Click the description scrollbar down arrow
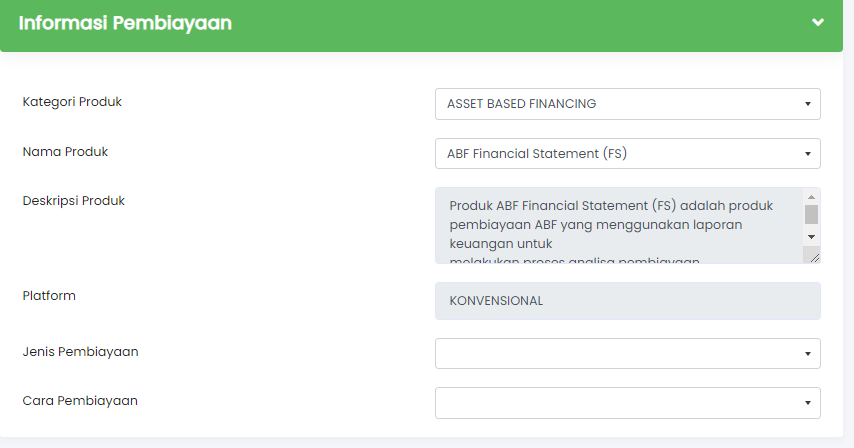Image resolution: width=854 pixels, height=448 pixels. point(811,237)
